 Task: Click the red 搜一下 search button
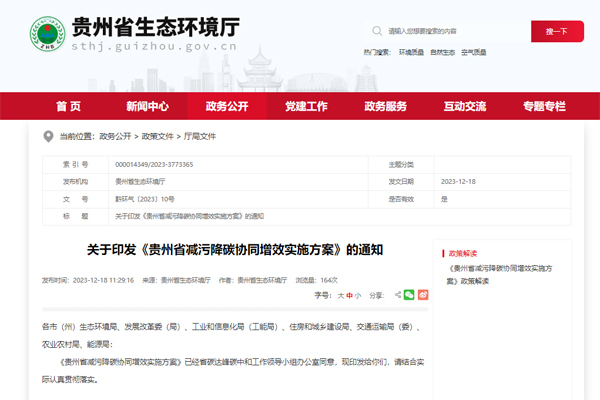pyautogui.click(x=557, y=31)
